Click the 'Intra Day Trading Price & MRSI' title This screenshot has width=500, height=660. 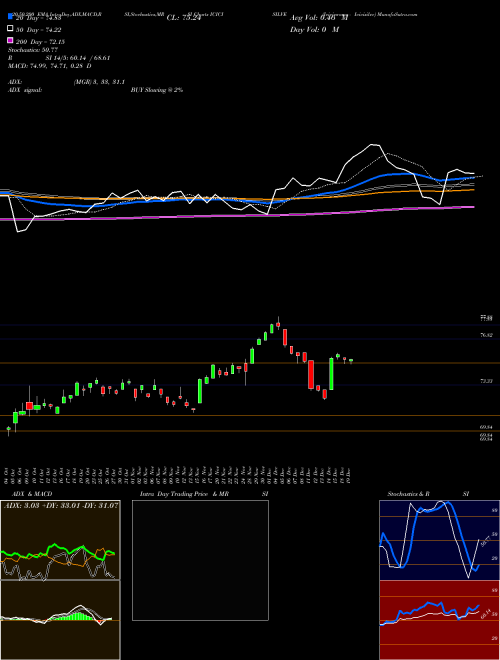(x=204, y=494)
